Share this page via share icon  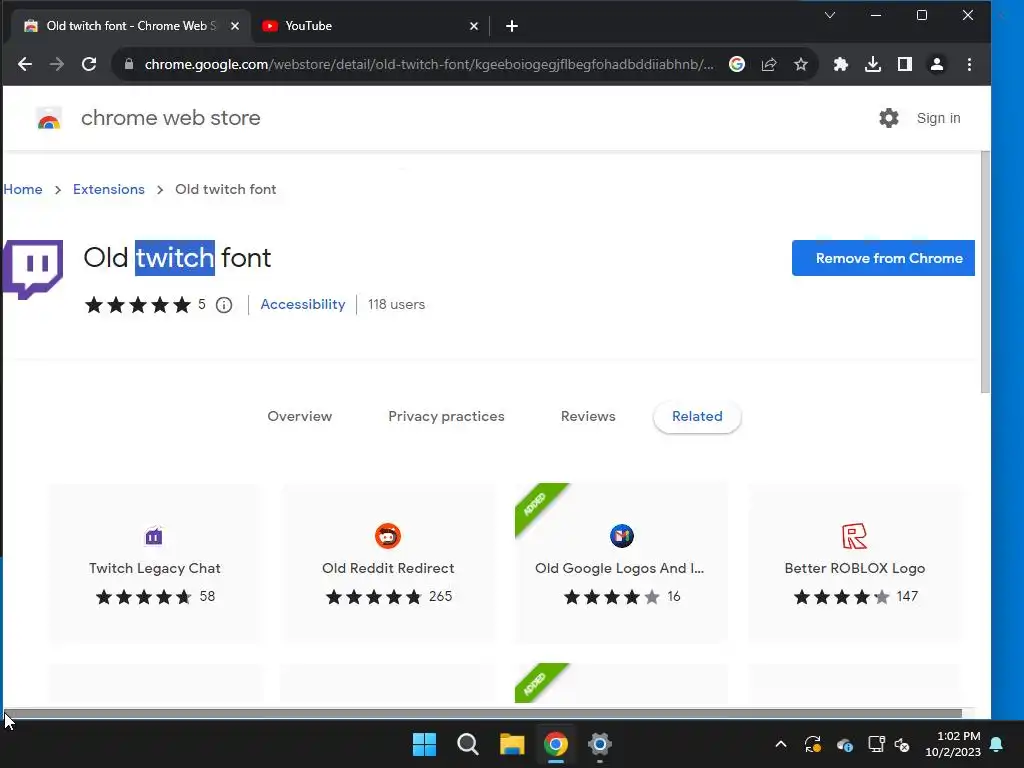[769, 64]
